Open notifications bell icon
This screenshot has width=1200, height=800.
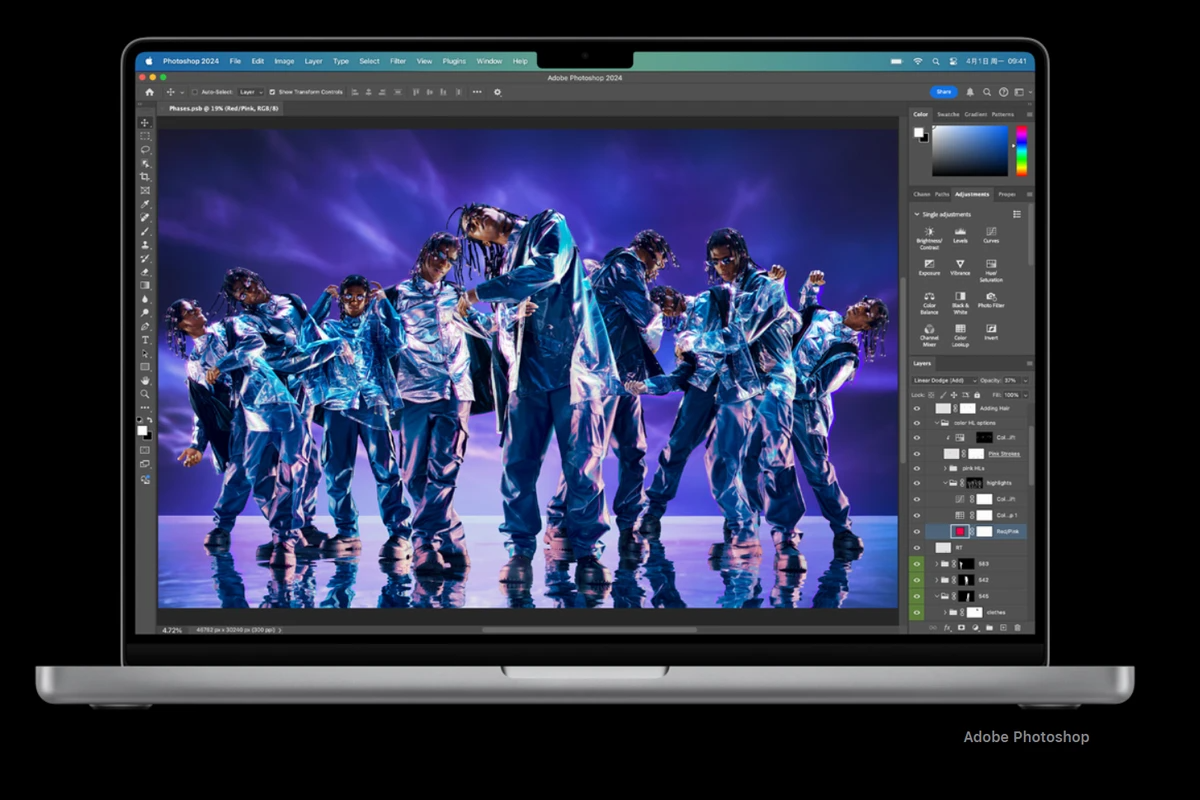click(969, 92)
